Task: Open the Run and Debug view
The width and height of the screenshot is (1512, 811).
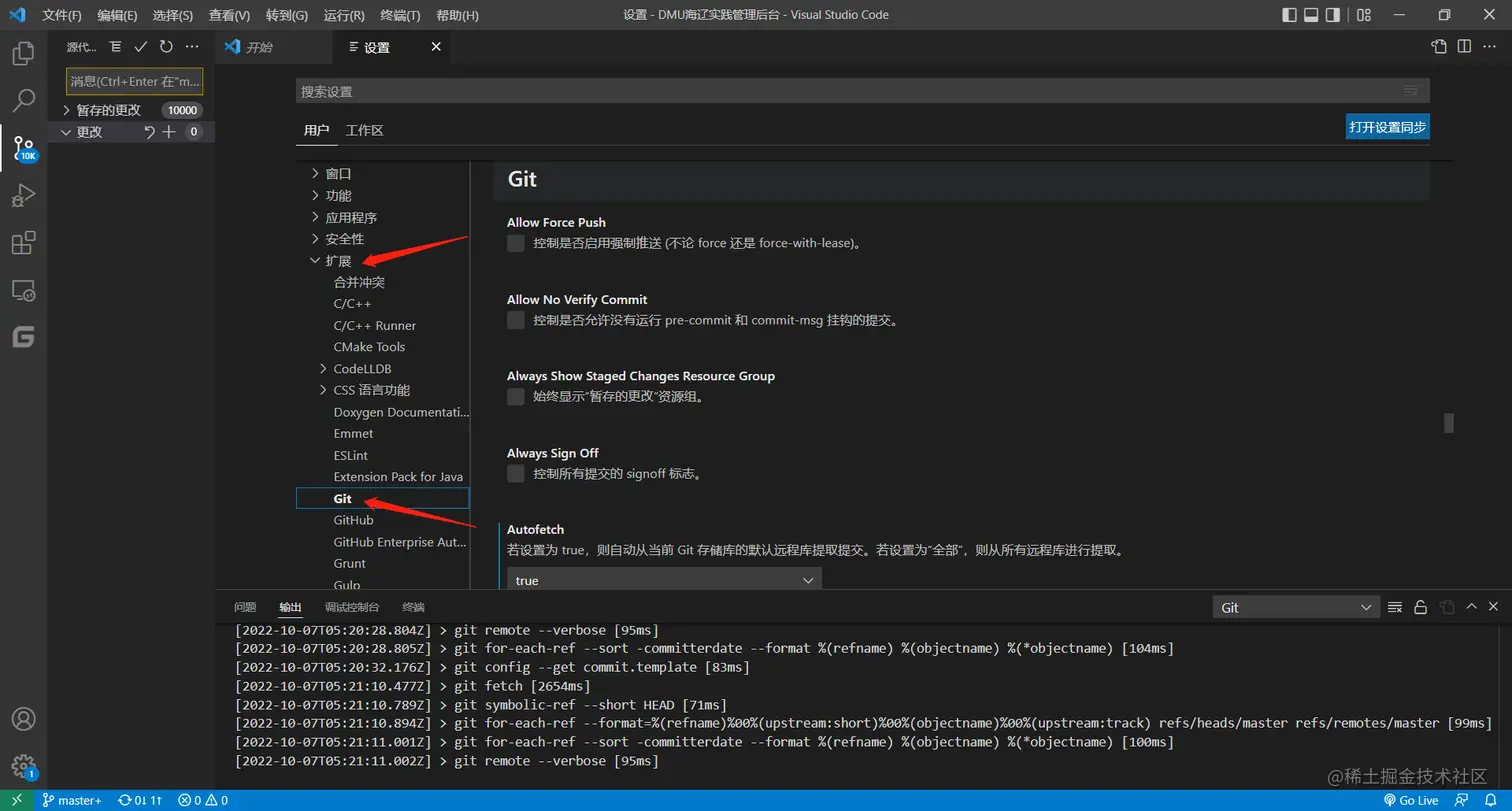Action: 23,196
